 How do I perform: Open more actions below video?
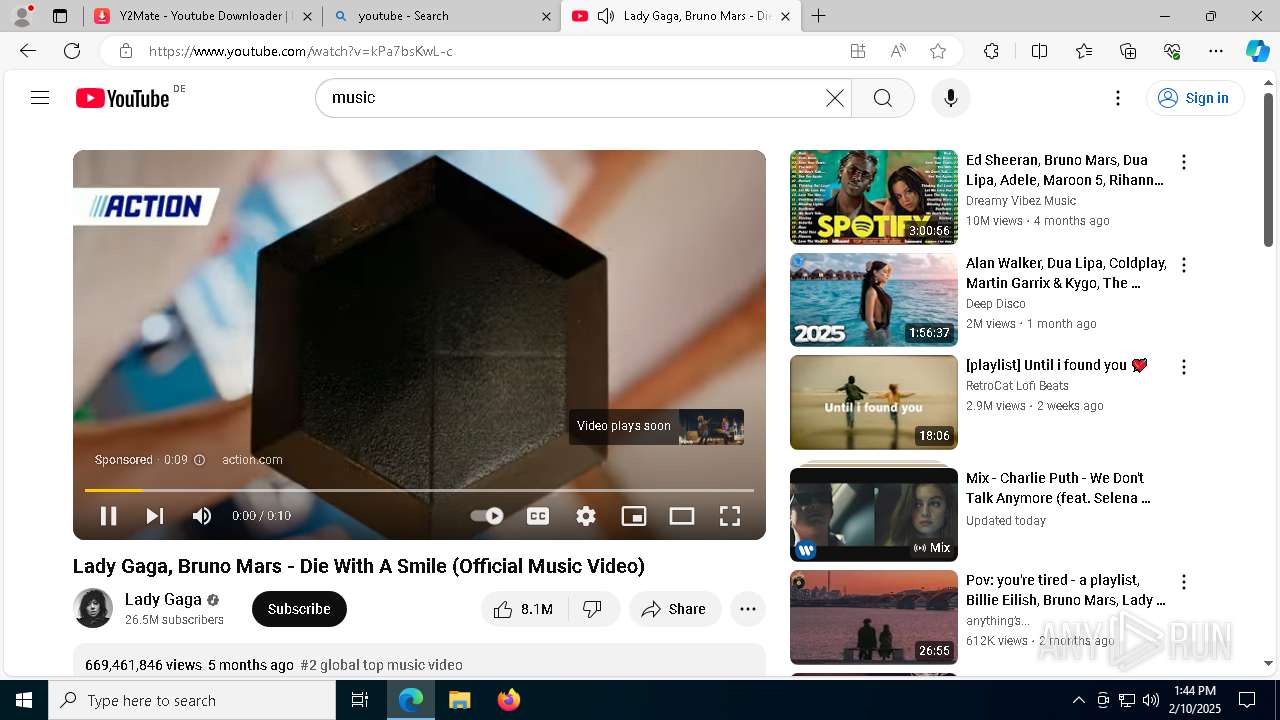[748, 609]
